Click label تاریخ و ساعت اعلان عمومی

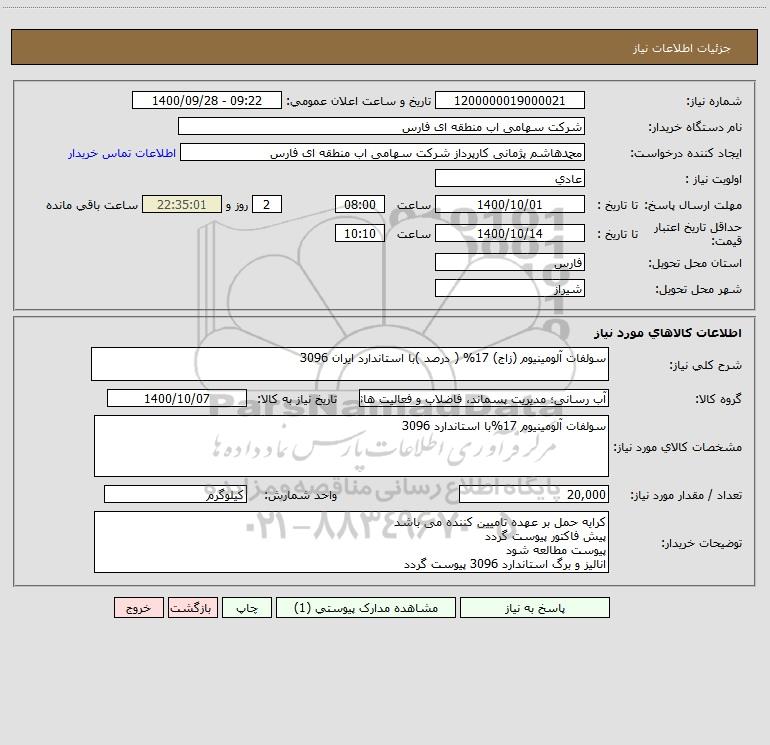(x=359, y=101)
